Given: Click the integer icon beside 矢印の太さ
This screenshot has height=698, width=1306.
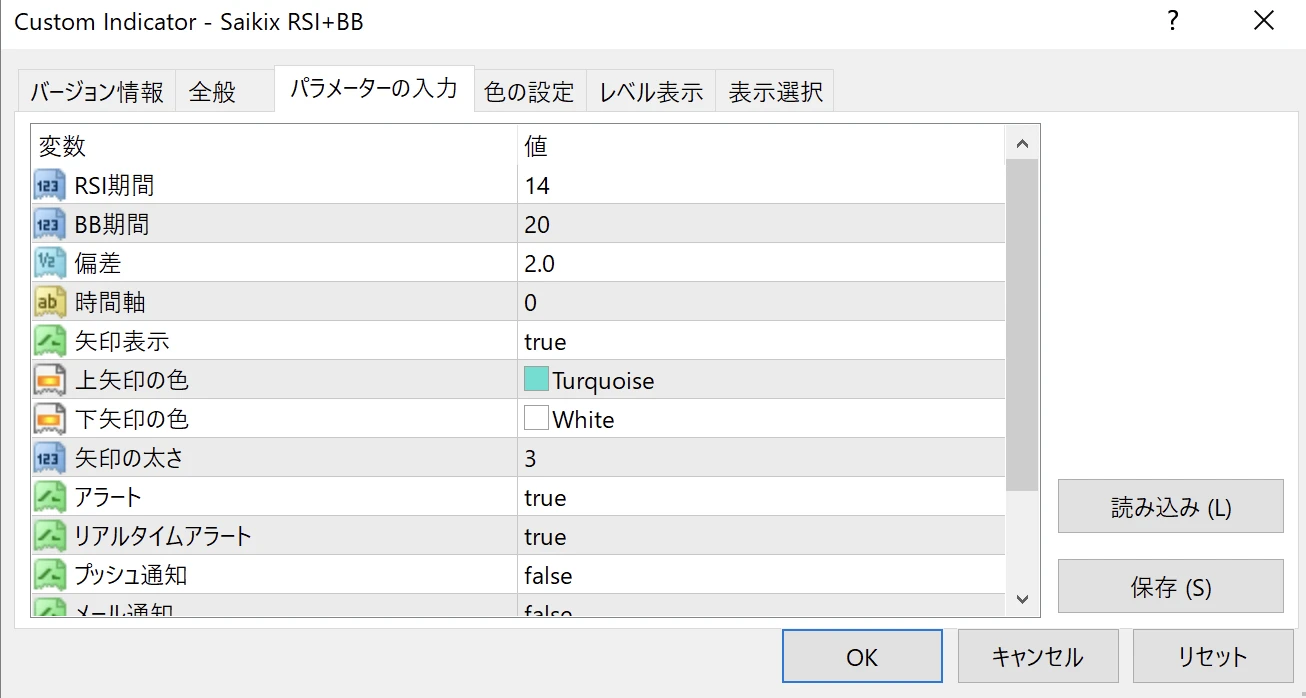Looking at the screenshot, I should [x=50, y=458].
